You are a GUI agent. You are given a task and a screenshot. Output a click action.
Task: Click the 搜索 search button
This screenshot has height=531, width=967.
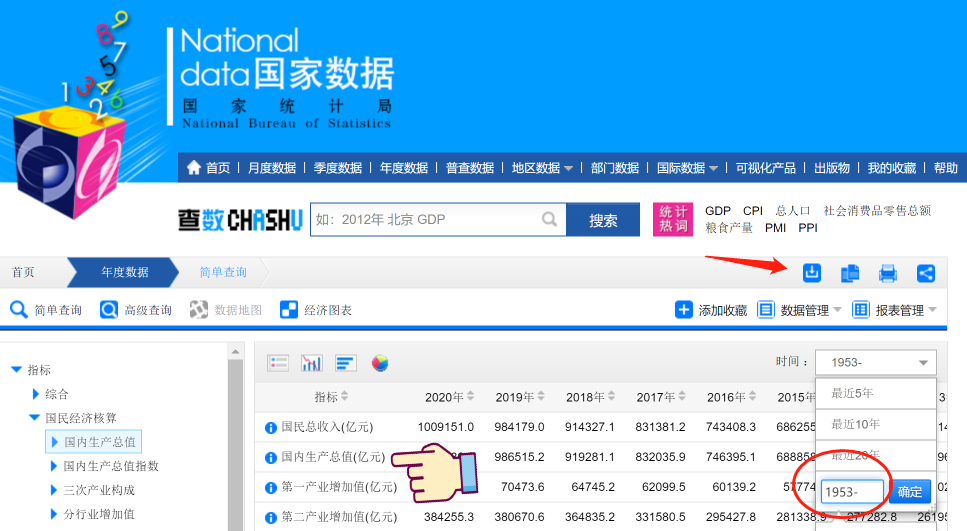(x=603, y=220)
